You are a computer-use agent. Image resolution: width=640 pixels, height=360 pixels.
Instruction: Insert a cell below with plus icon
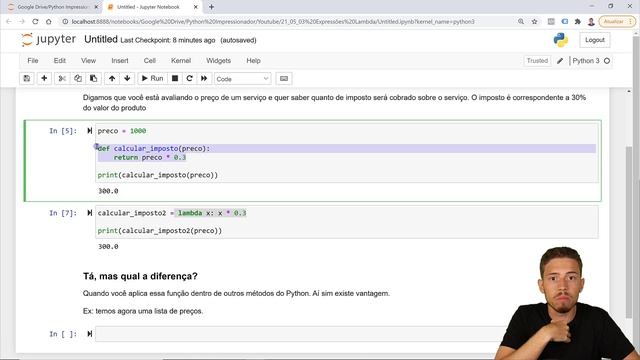click(x=44, y=78)
